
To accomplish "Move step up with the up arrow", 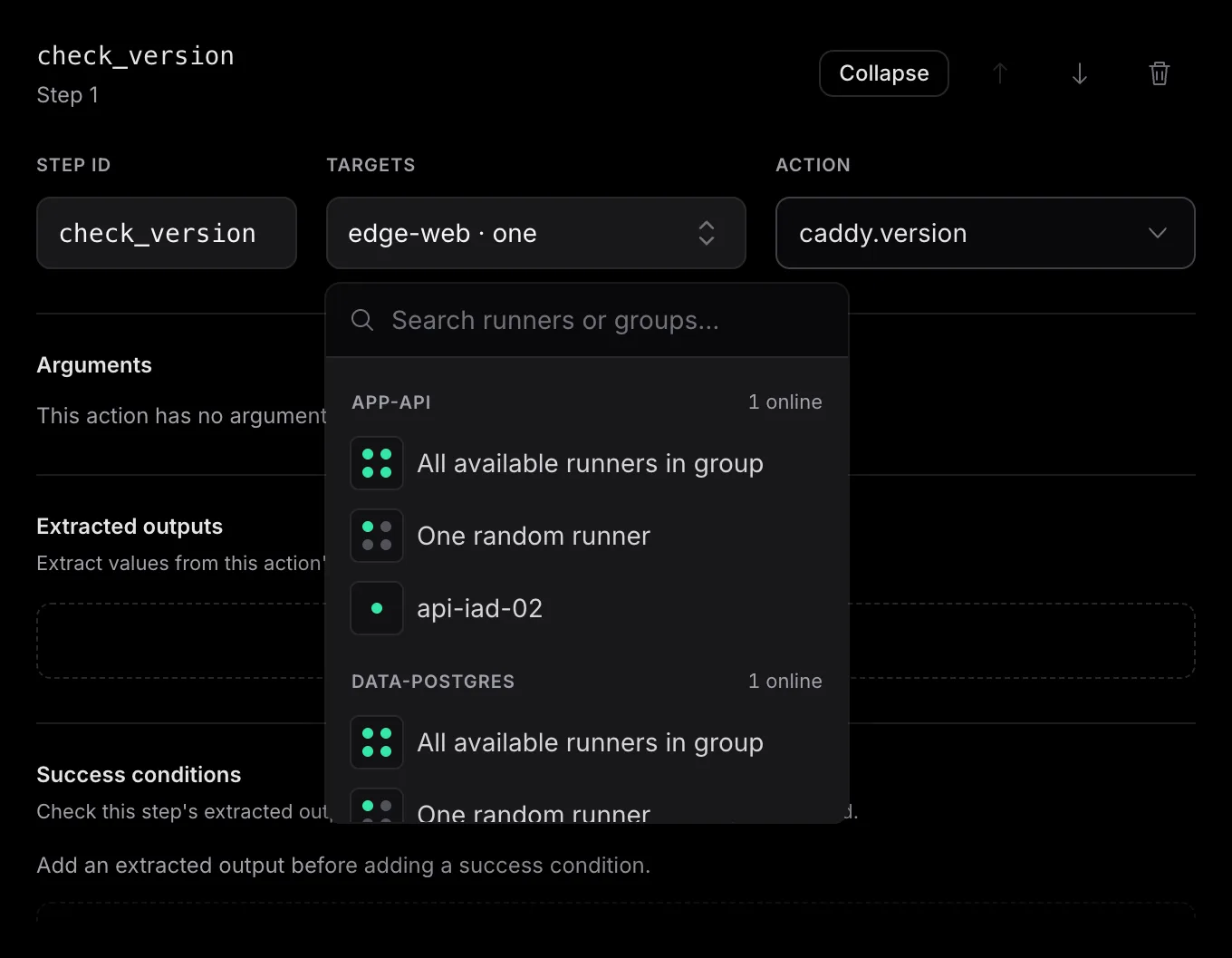I will (x=1000, y=73).
